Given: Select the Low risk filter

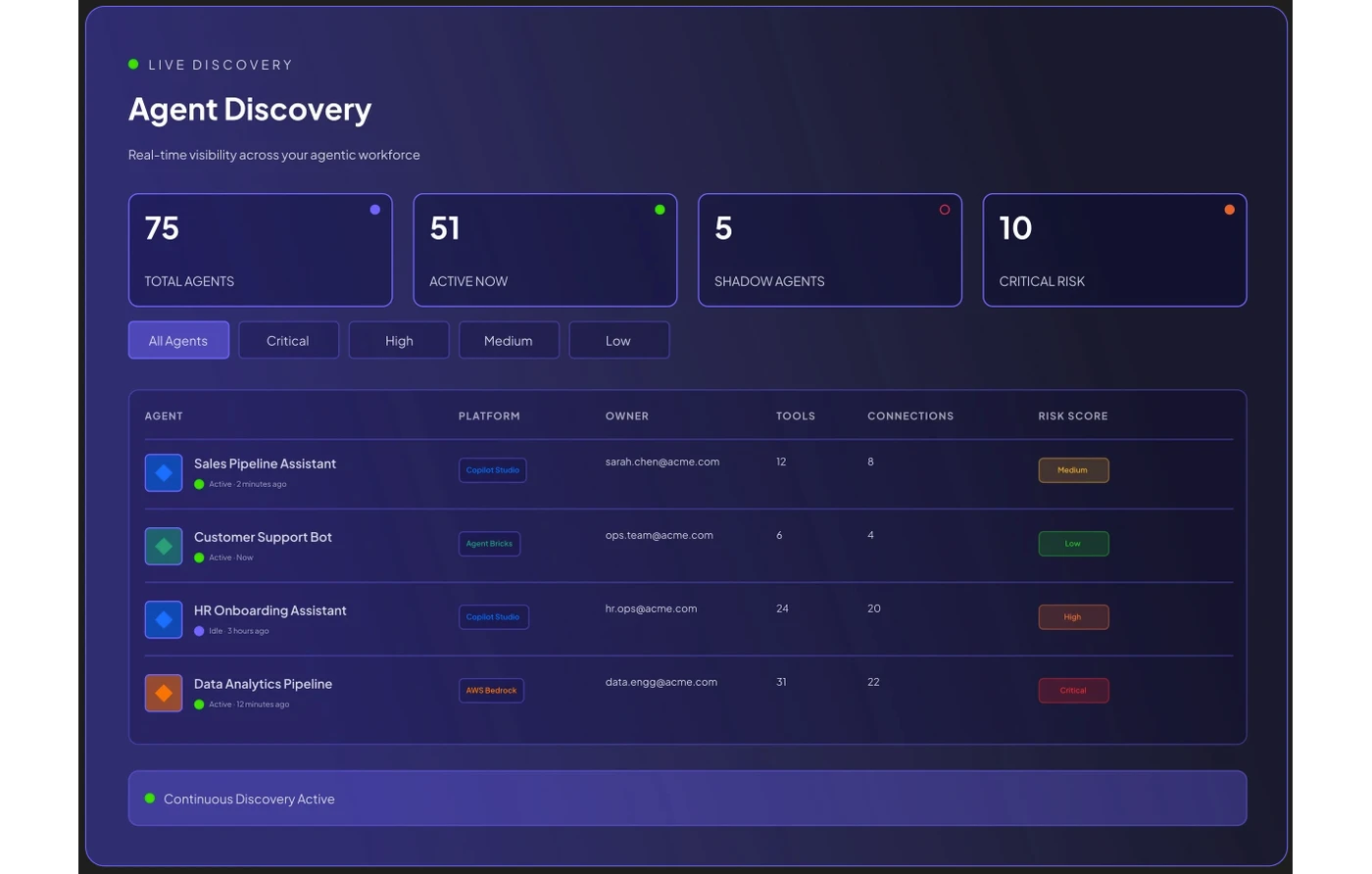Looking at the screenshot, I should click(618, 340).
